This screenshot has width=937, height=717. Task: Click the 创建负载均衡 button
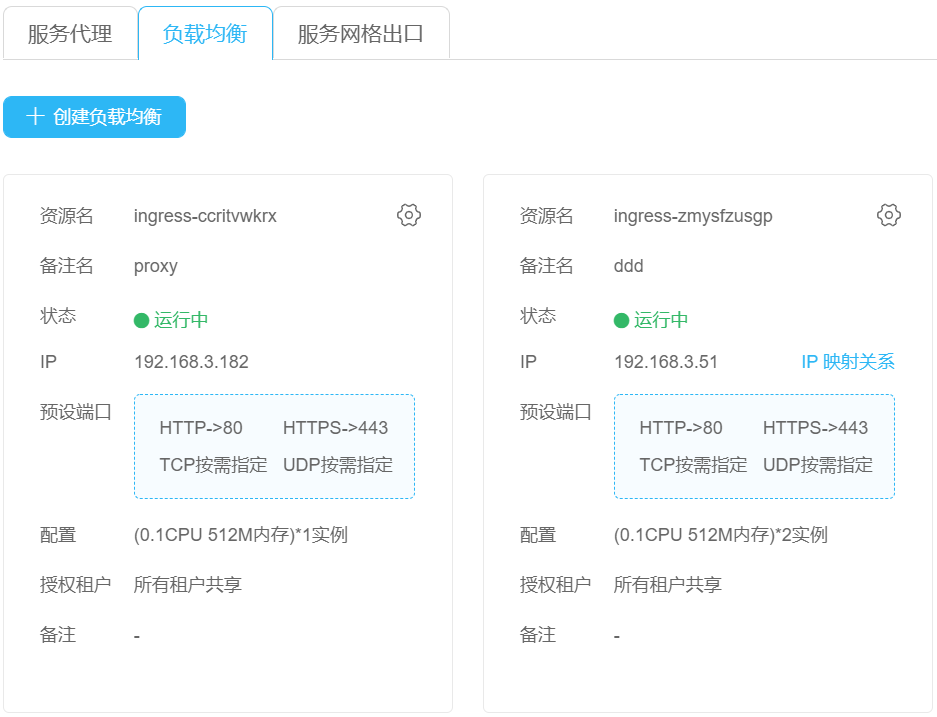(x=94, y=117)
